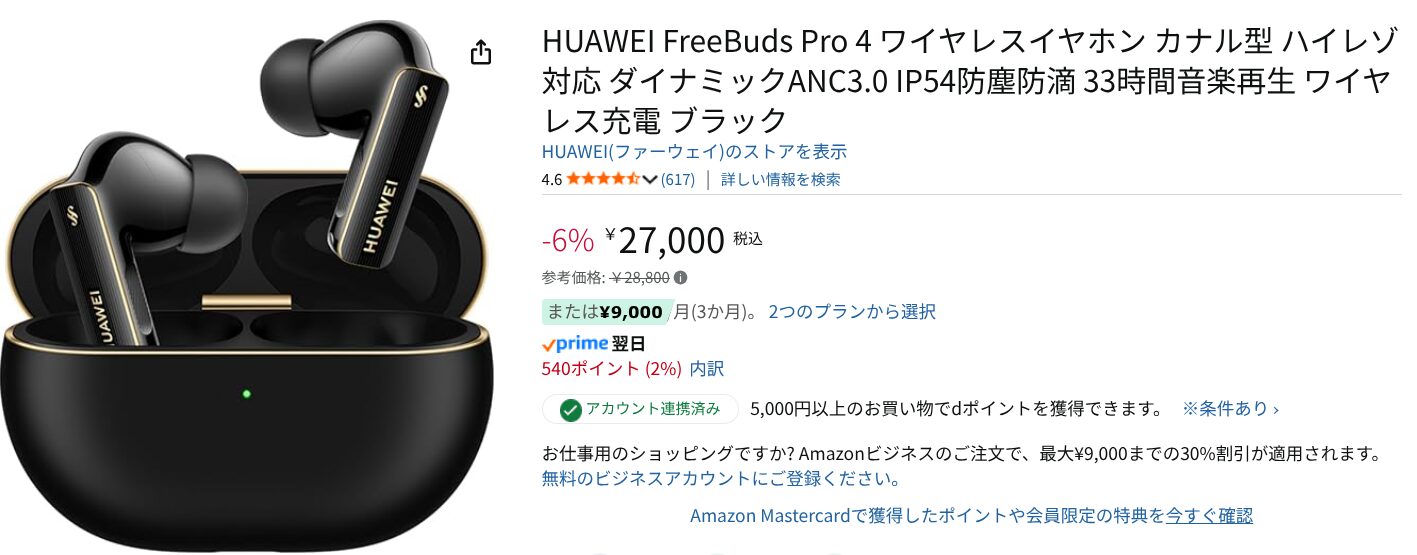
Task: Open ※条件あり conditions link with chevron
Action: point(1231,409)
